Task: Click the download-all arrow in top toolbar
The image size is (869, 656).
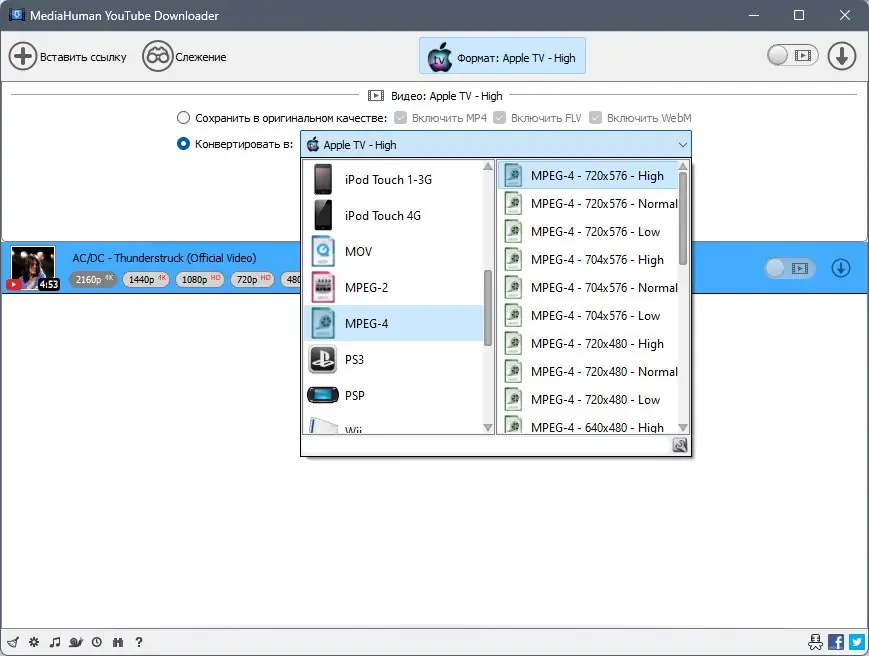Action: [842, 56]
